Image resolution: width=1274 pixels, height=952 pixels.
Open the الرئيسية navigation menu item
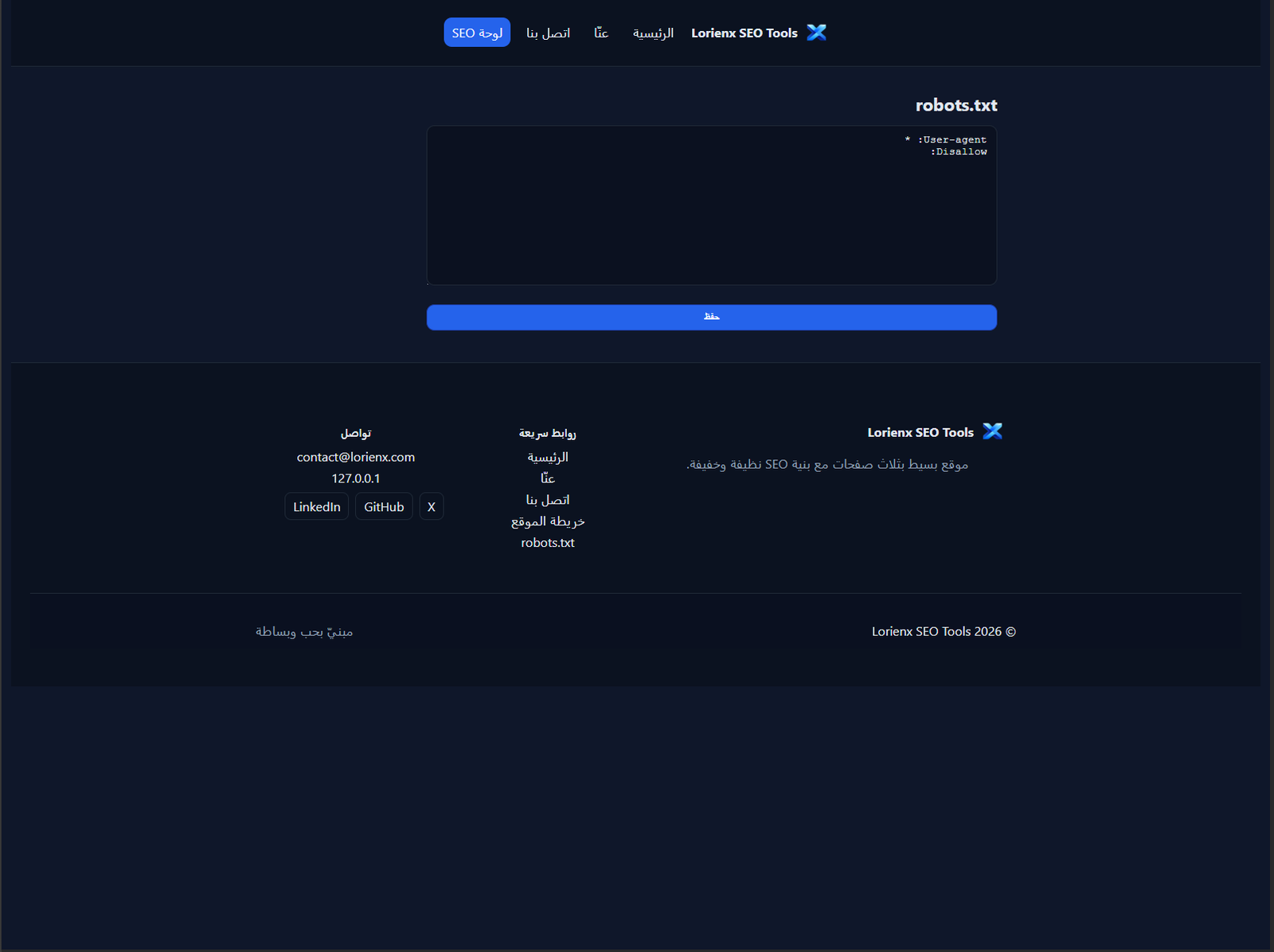(x=653, y=33)
